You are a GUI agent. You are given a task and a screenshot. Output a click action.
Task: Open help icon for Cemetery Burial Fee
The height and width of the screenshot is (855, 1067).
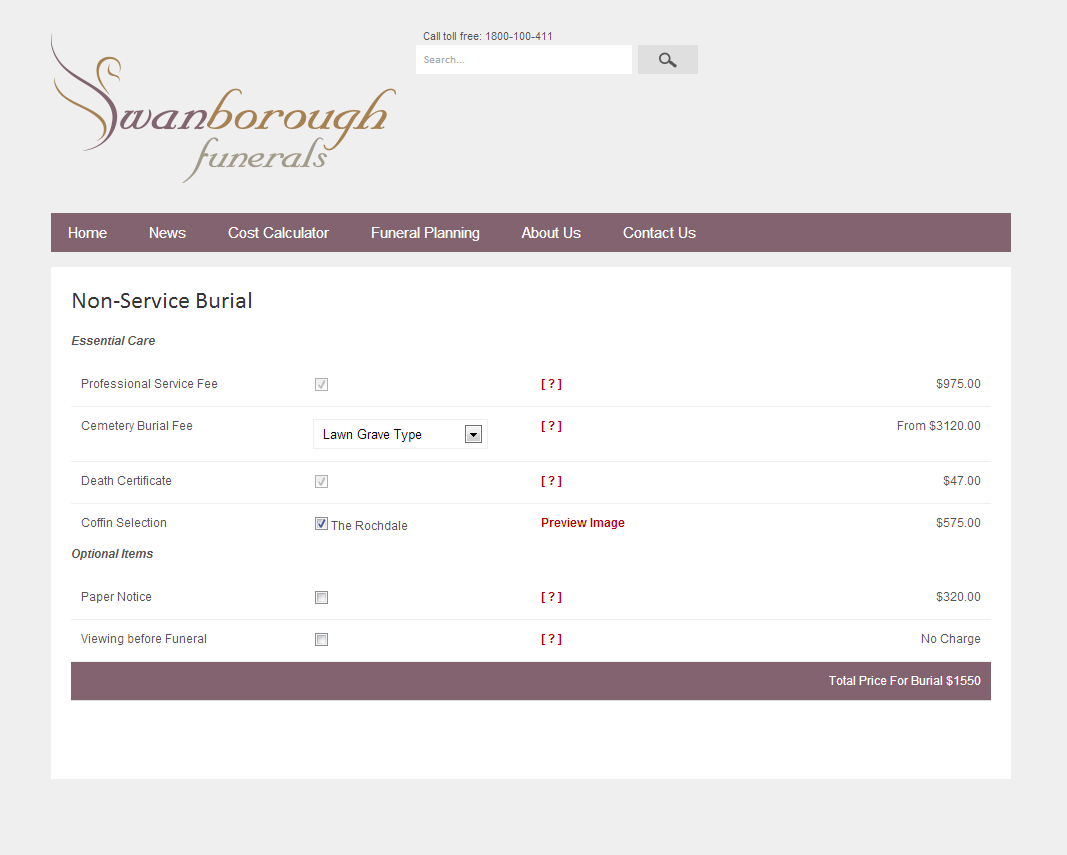coord(551,426)
